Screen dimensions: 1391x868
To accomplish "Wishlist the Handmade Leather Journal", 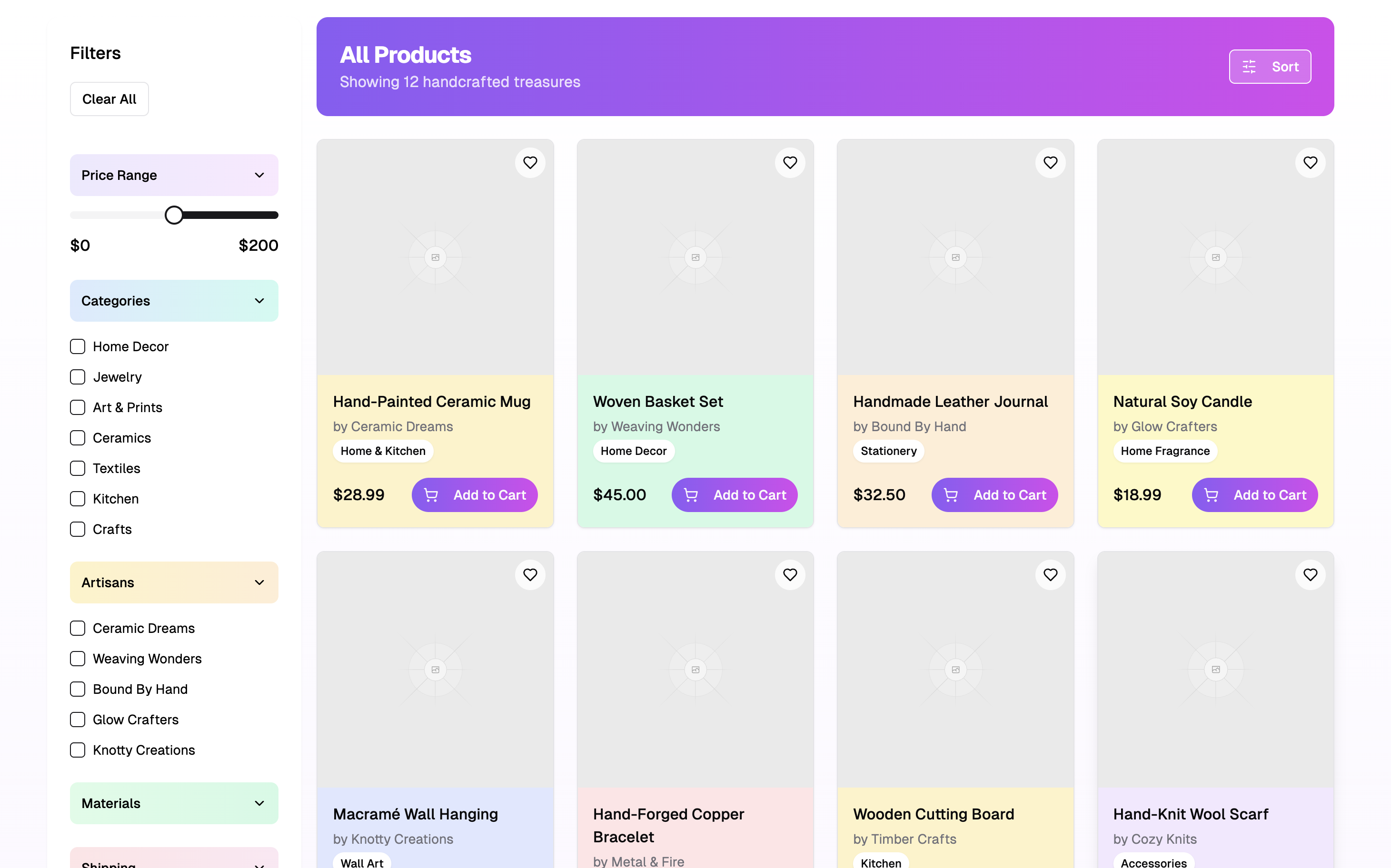I will tap(1050, 163).
